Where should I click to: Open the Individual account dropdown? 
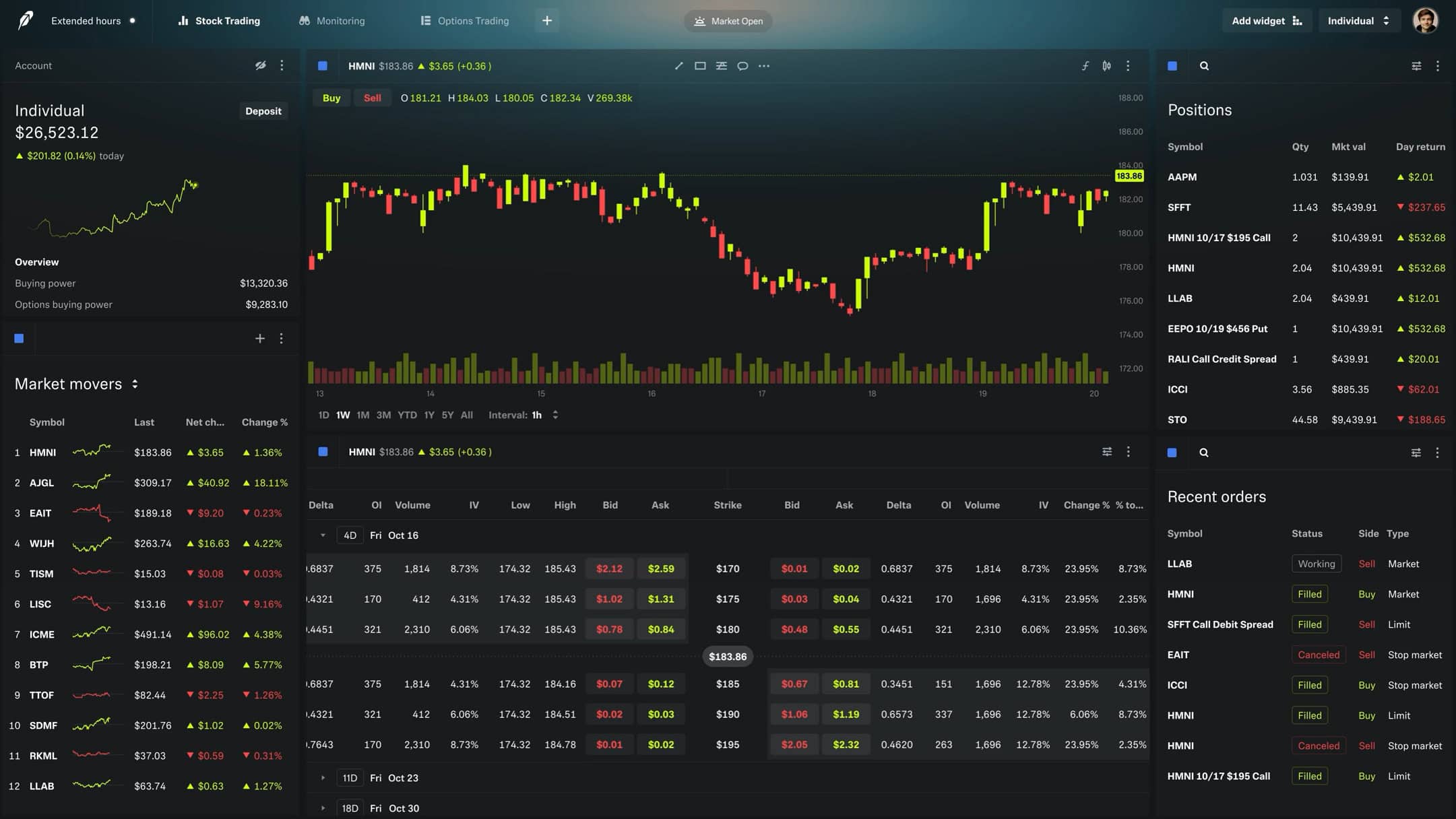[x=1358, y=20]
